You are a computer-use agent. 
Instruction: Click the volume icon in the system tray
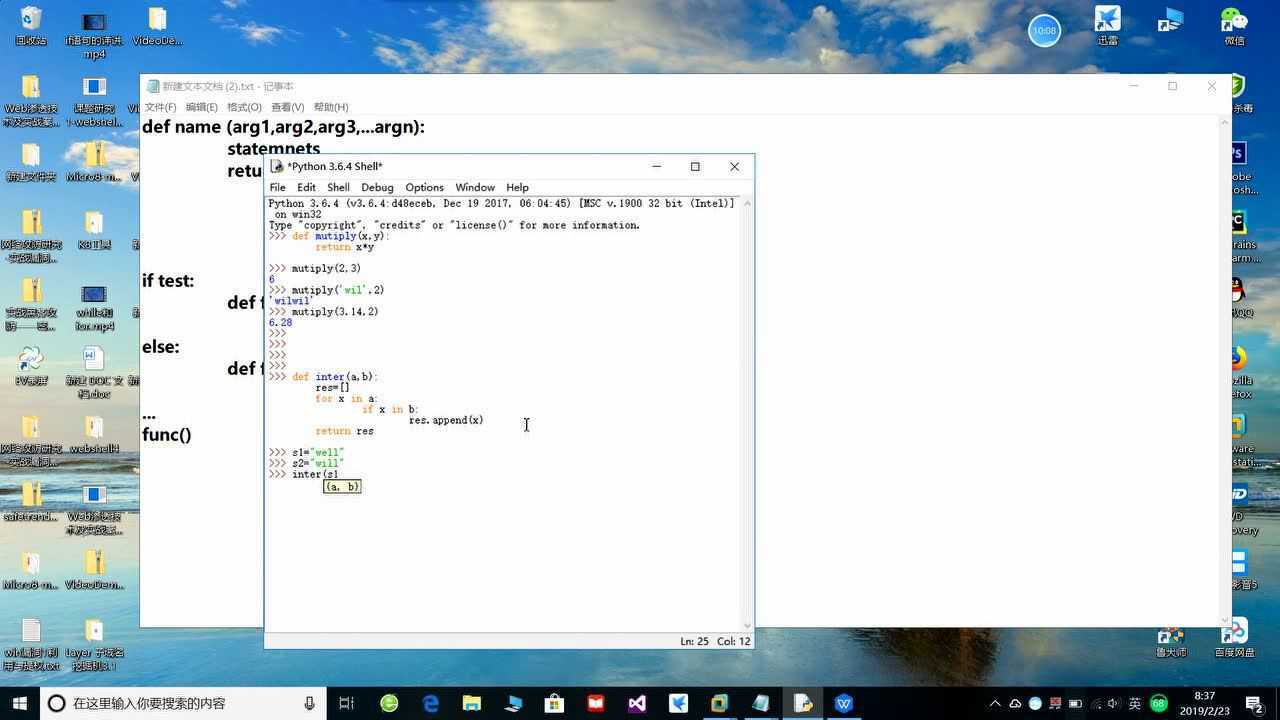point(1114,703)
